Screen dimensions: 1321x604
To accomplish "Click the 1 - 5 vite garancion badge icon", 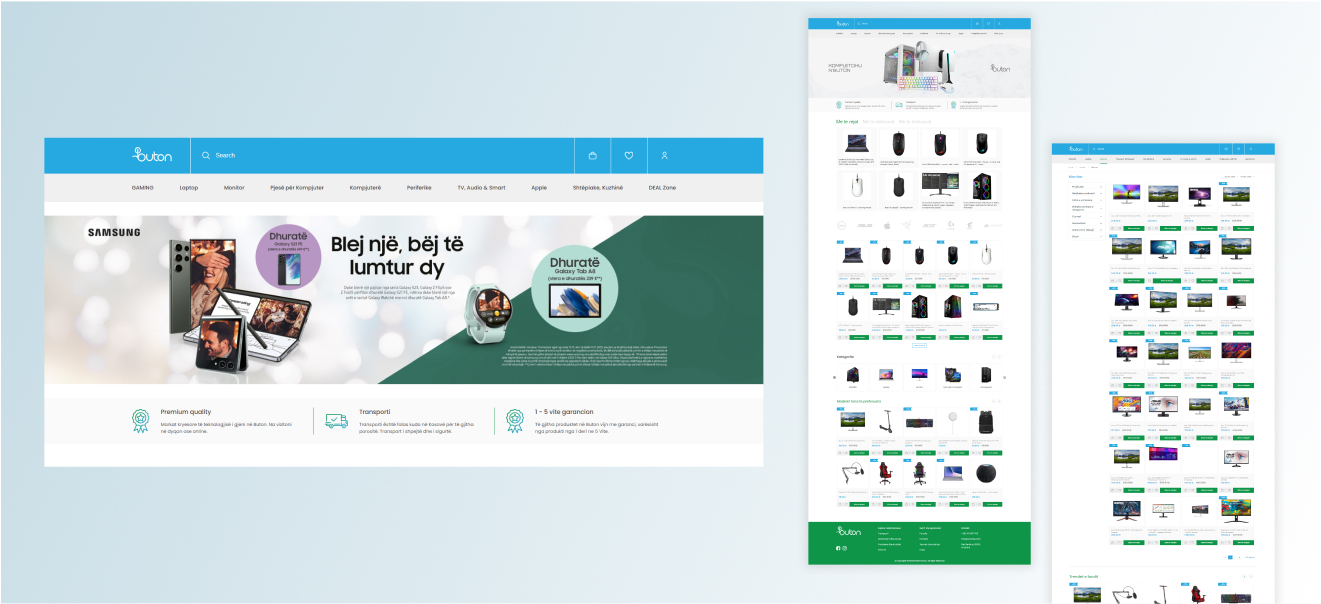I will tap(516, 420).
